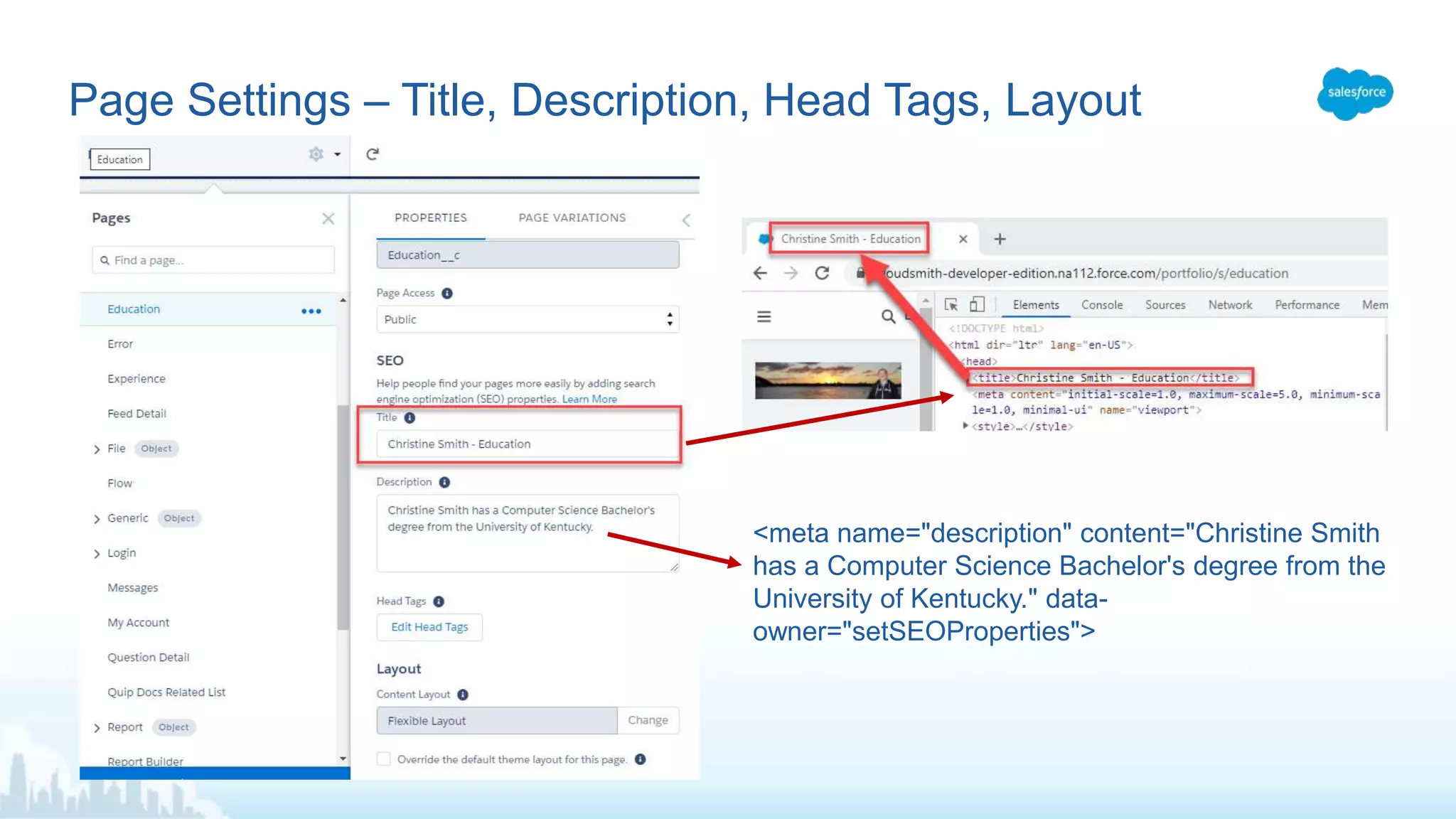Select the Quip Docs Related List page
Screen dimensions: 1456x819
click(166, 692)
